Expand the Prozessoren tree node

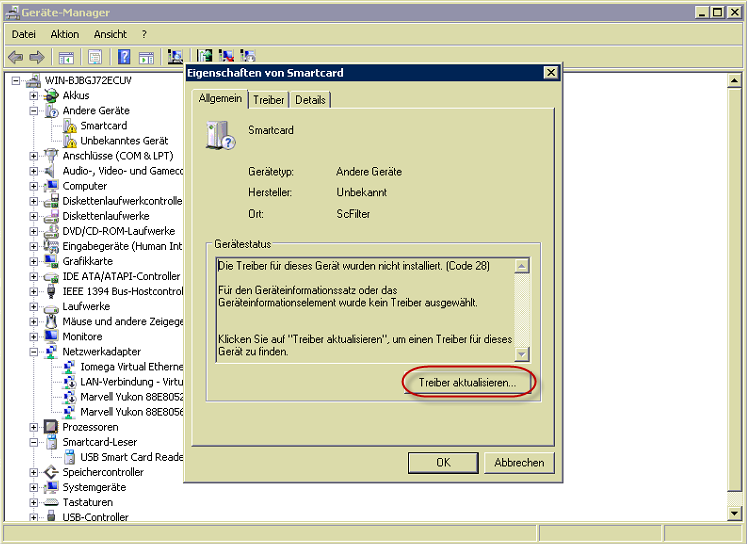coord(33,427)
